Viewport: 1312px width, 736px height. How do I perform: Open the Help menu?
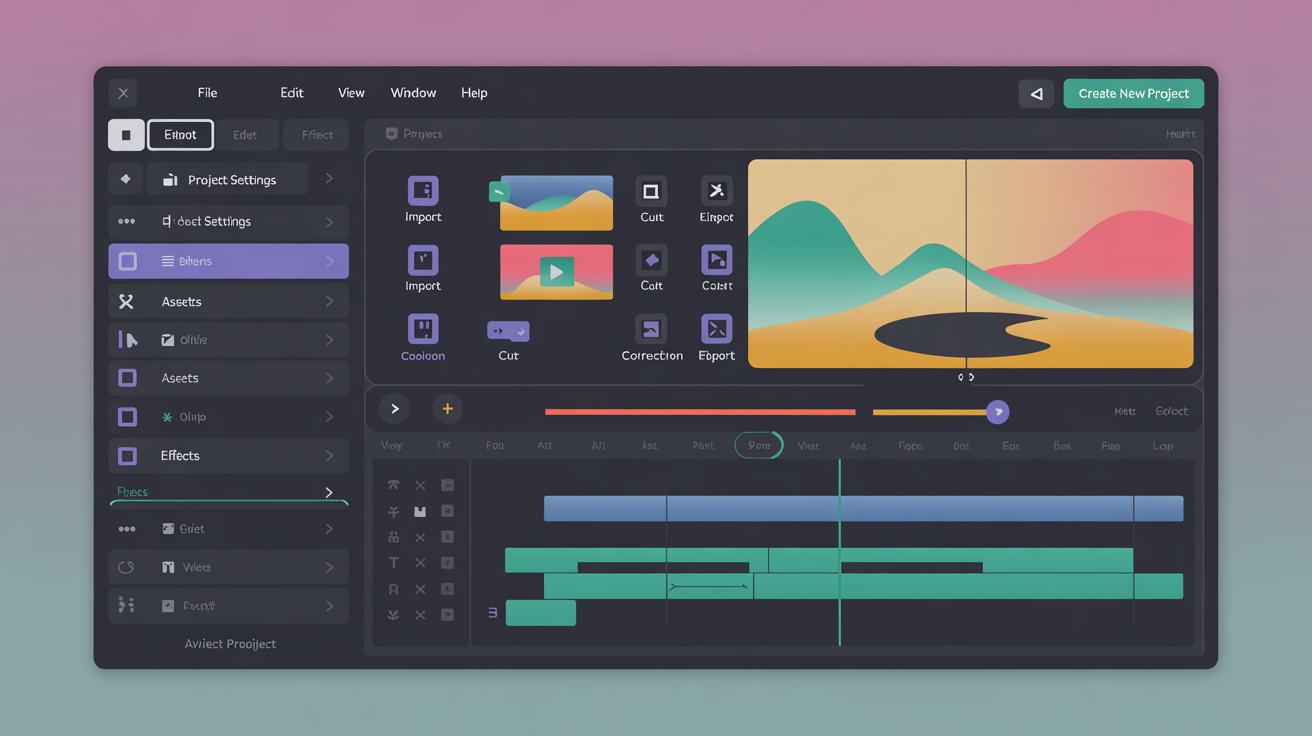[474, 93]
